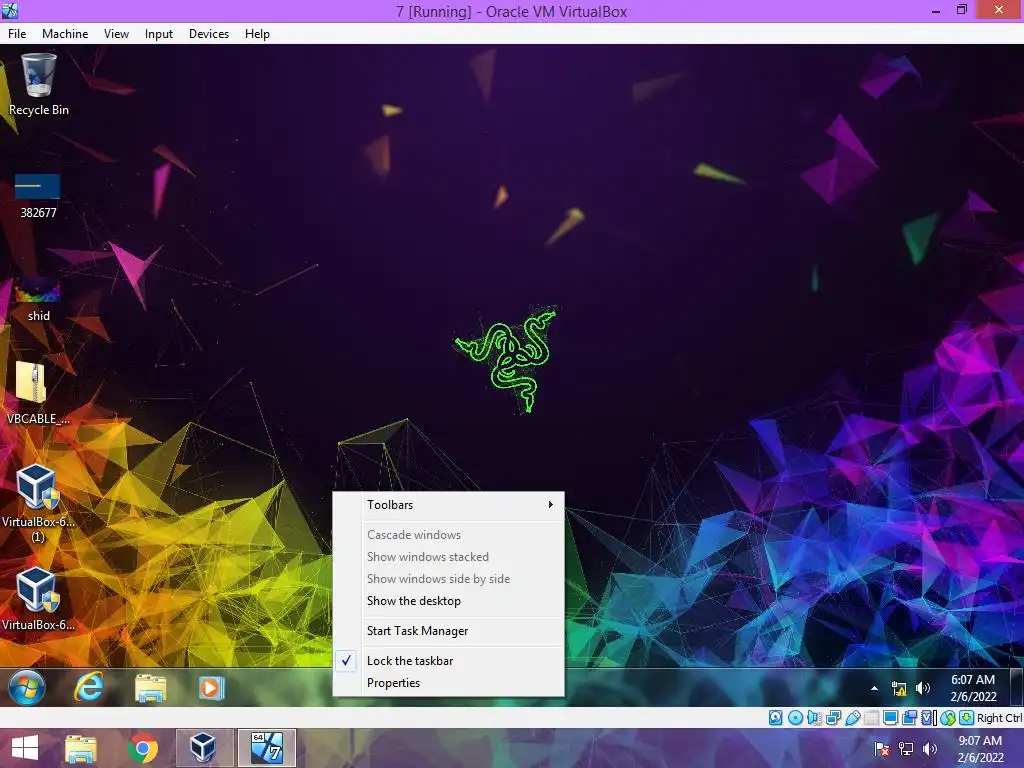Select the bottom VirtualBox-6... installer icon
Screen dimensions: 1024x768
click(38, 600)
